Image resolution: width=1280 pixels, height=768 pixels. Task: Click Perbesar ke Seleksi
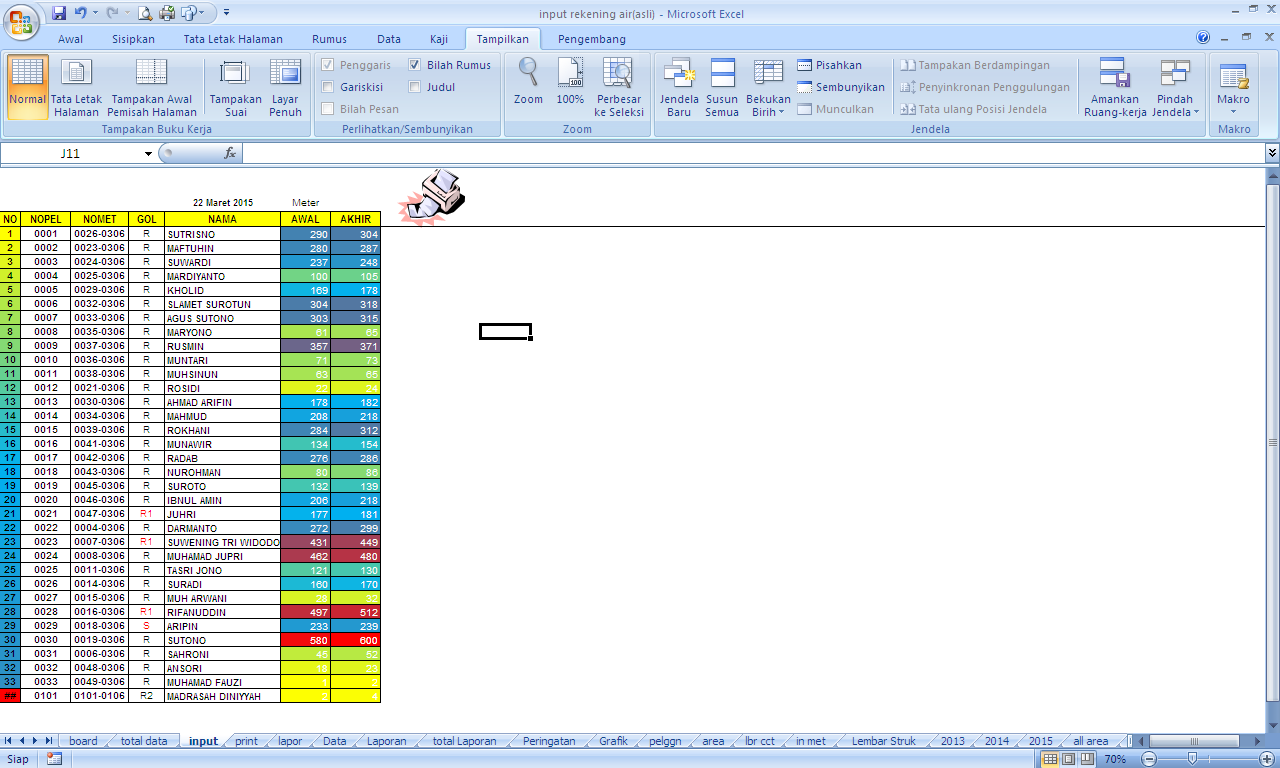pos(619,88)
